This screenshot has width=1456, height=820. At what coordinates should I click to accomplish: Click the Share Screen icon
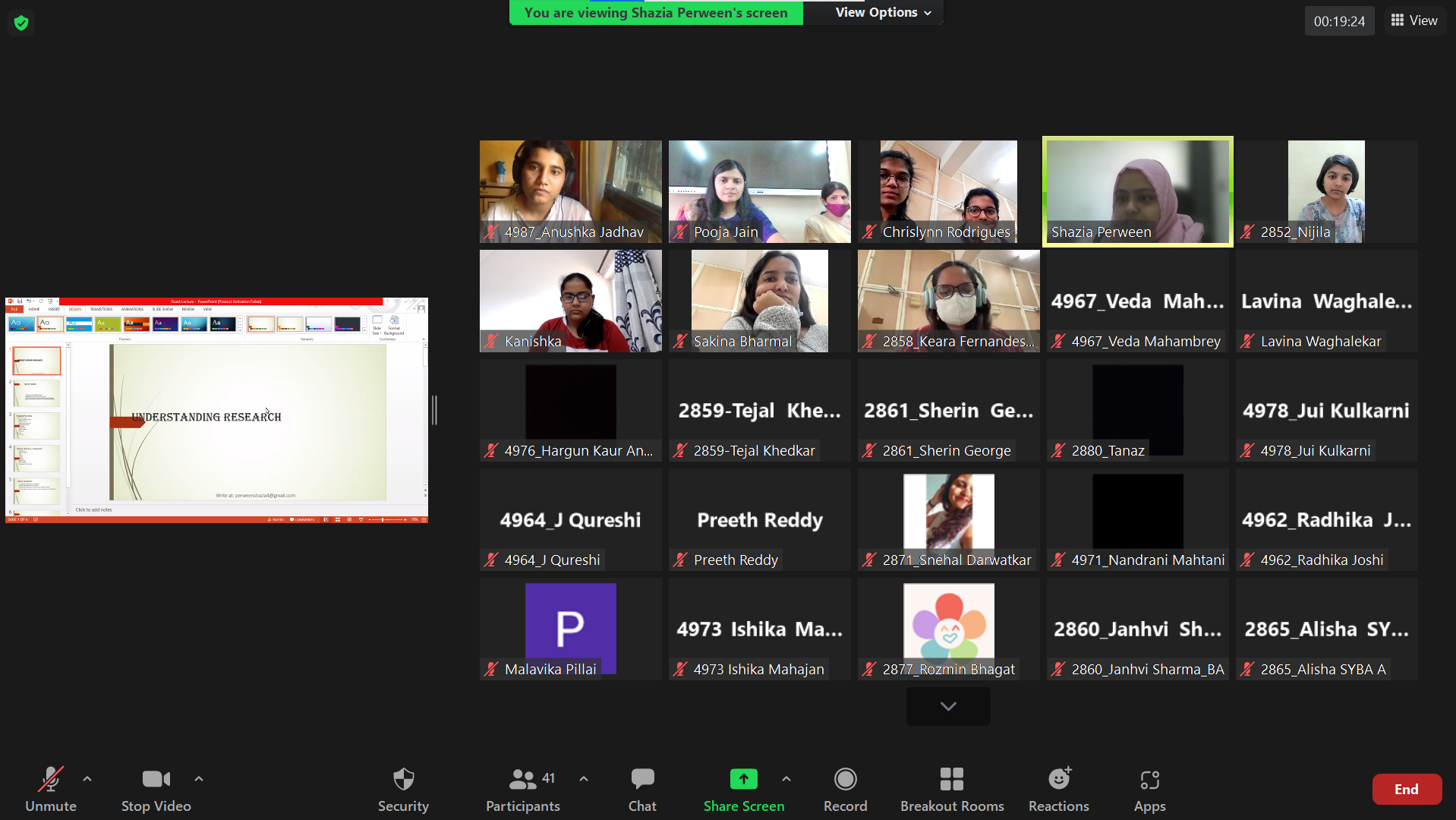(743, 780)
